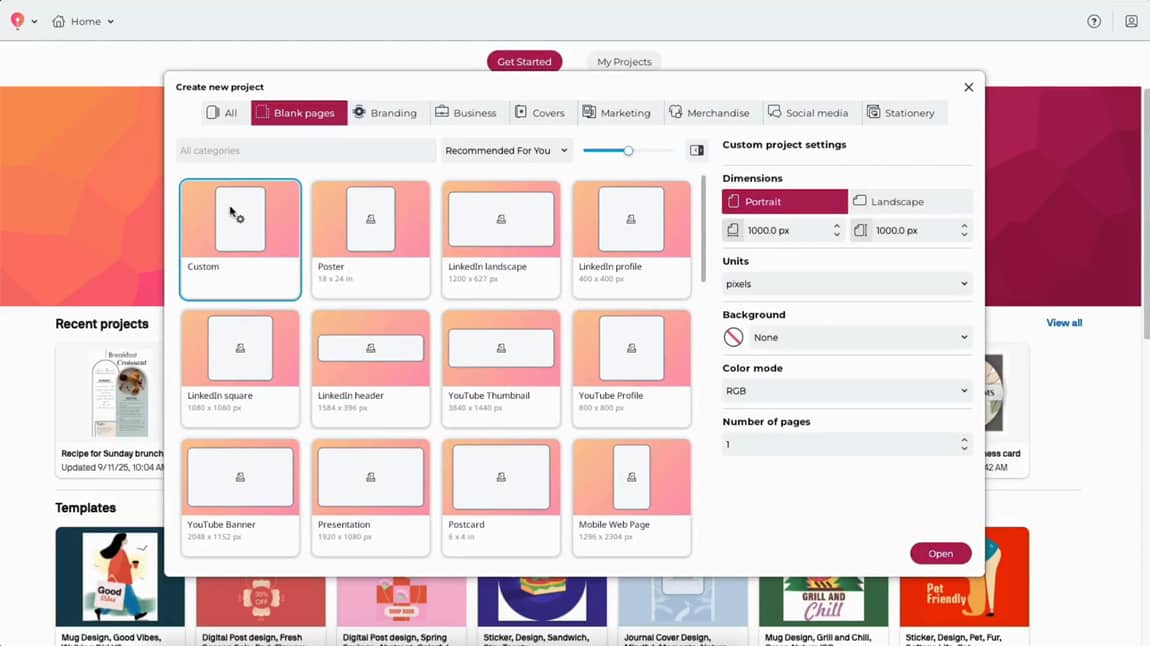1150x646 pixels.
Task: Select Portrait orientation
Action: coord(784,202)
